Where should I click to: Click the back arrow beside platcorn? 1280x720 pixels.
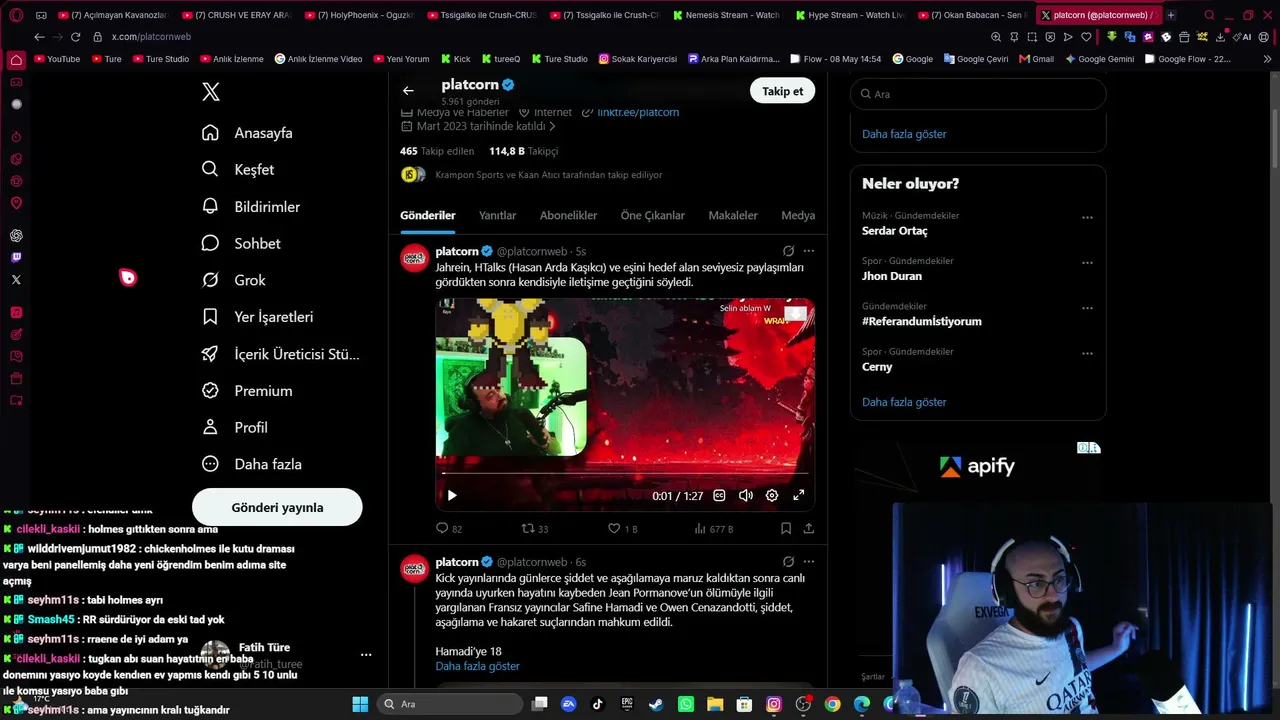pyautogui.click(x=408, y=91)
